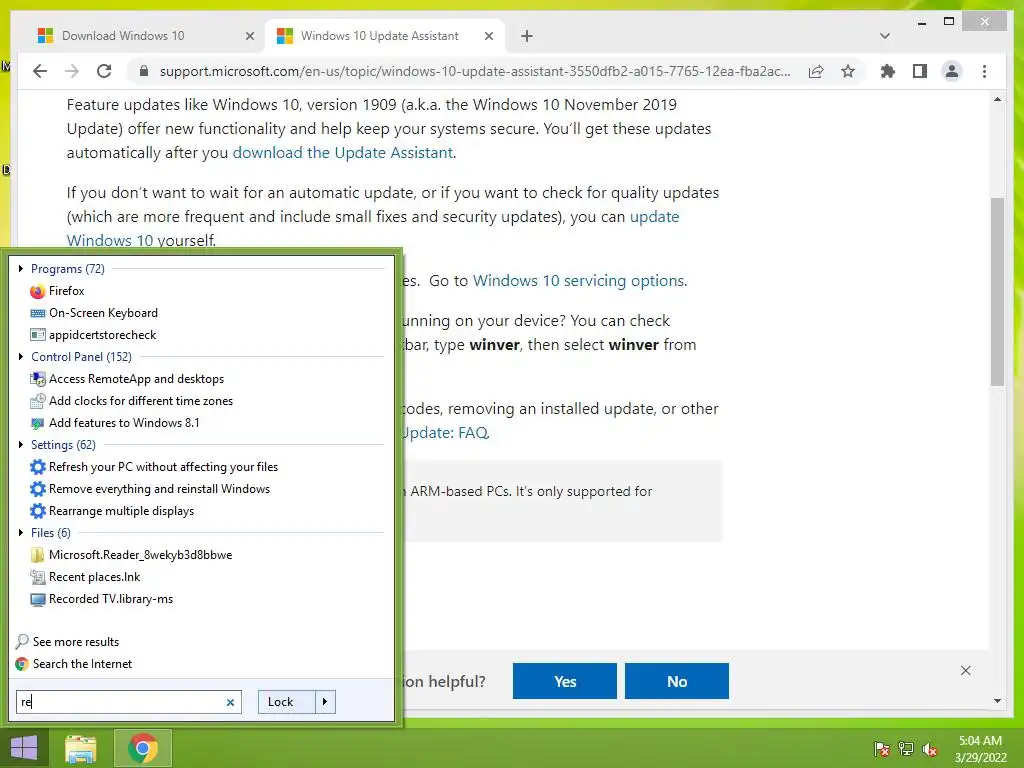Open the tab search chevron
Image resolution: width=1024 pixels, height=768 pixels.
click(x=884, y=36)
